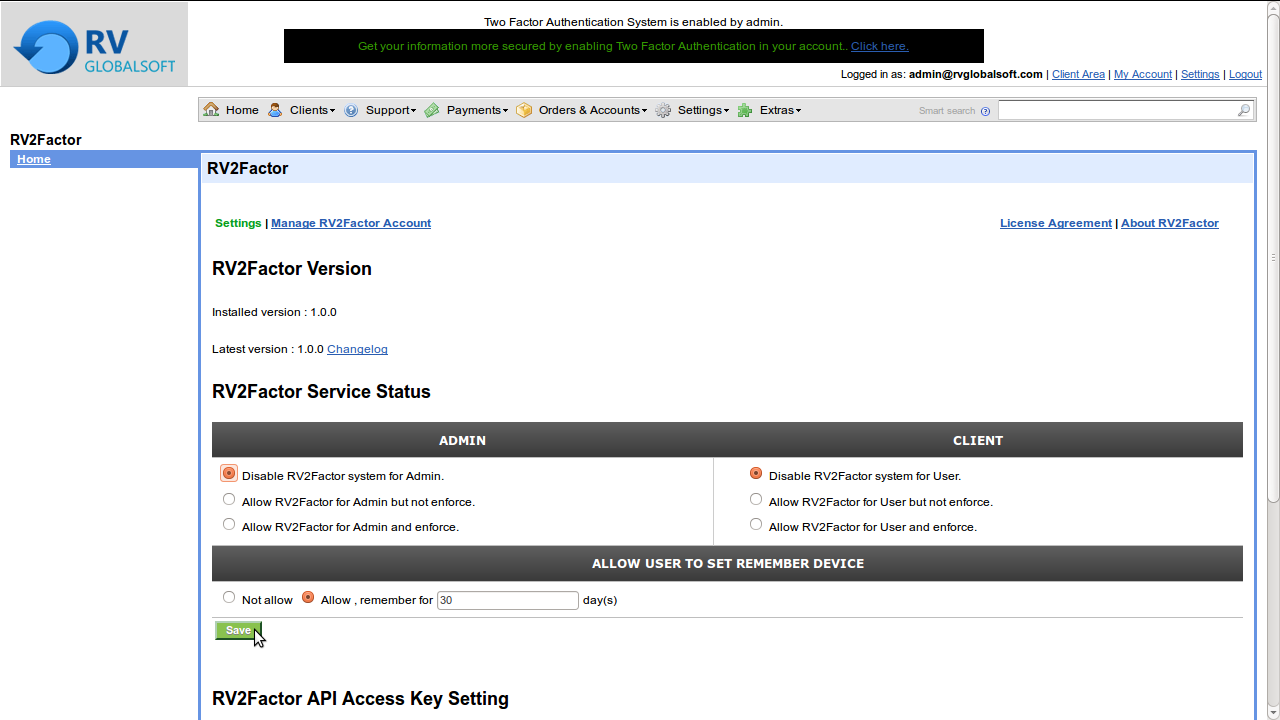Click the Logout link
The image size is (1280, 720).
[1245, 74]
